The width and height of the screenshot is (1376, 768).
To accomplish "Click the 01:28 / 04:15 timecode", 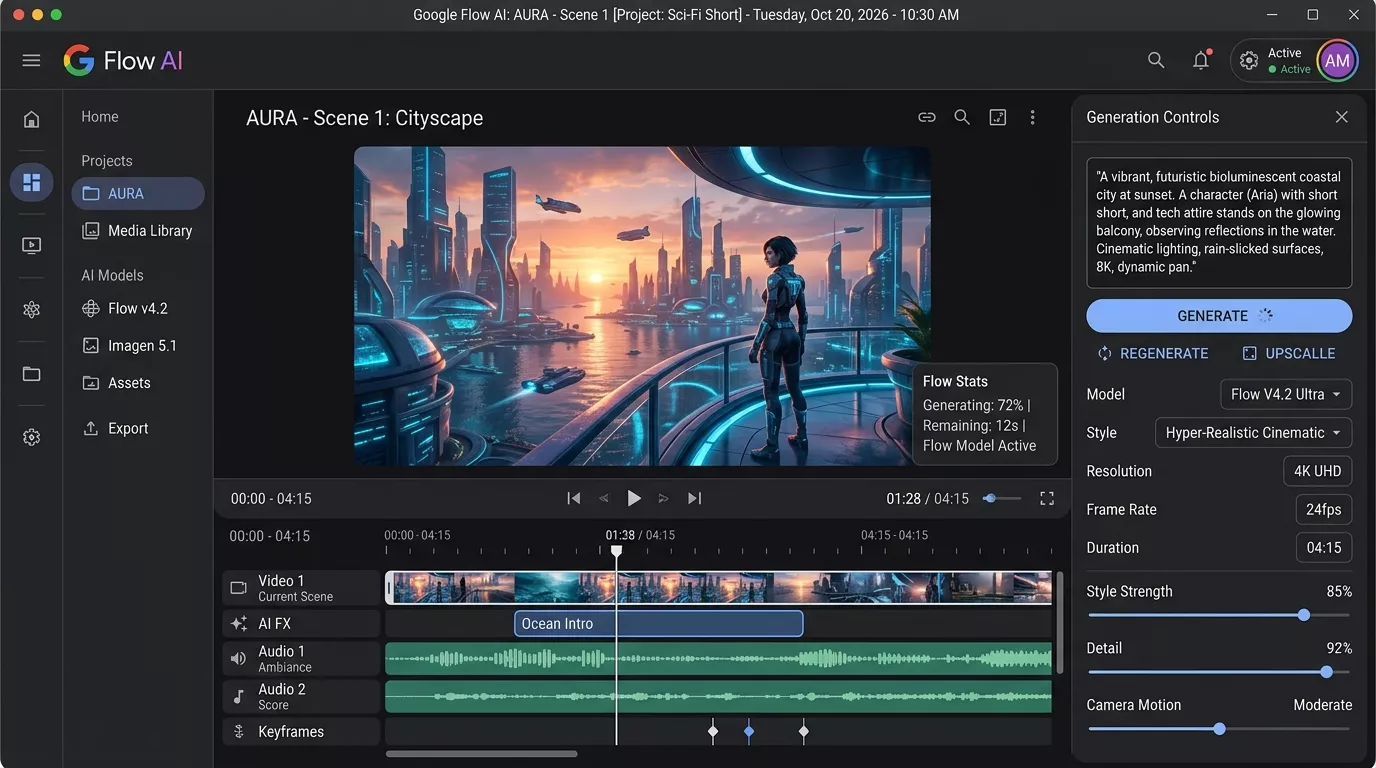I will click(x=927, y=498).
